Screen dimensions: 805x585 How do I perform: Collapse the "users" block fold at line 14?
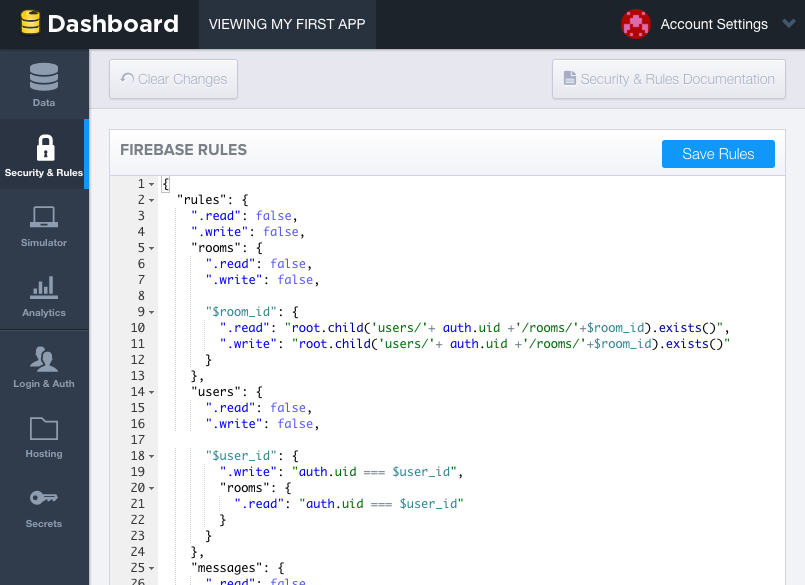151,392
